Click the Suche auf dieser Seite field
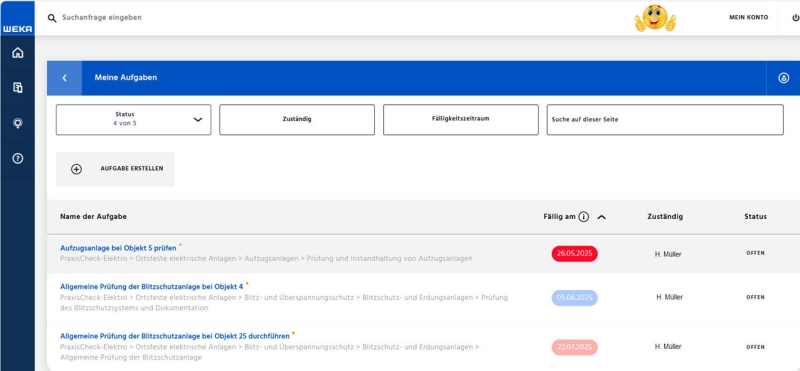This screenshot has width=800, height=371. (x=665, y=119)
